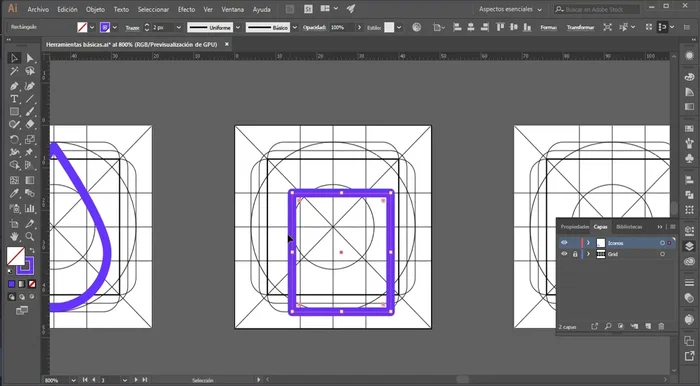Screen dimensions: 700x386
Task: Select the Zoom (magnifier) tool
Action: [29, 237]
